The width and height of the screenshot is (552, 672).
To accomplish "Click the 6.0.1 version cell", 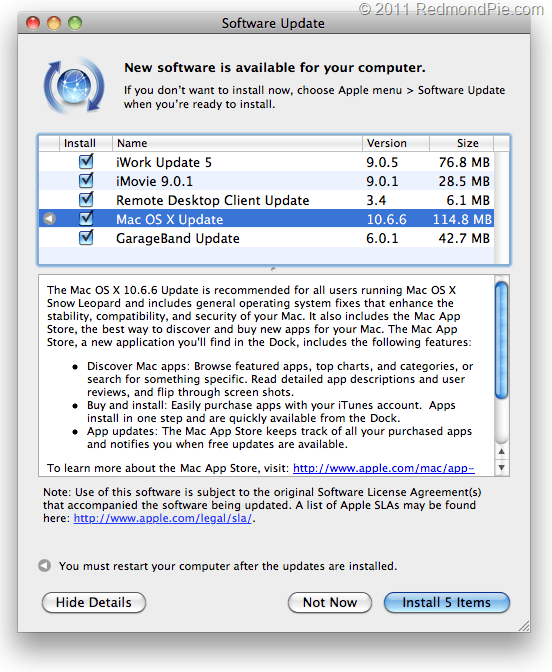I will click(382, 238).
